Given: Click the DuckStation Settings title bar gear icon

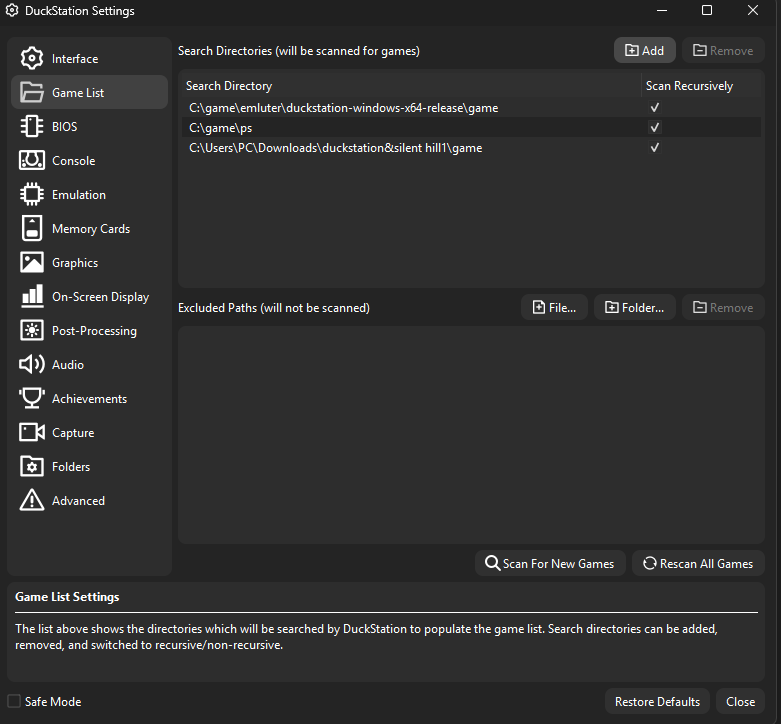Looking at the screenshot, I should coord(12,10).
